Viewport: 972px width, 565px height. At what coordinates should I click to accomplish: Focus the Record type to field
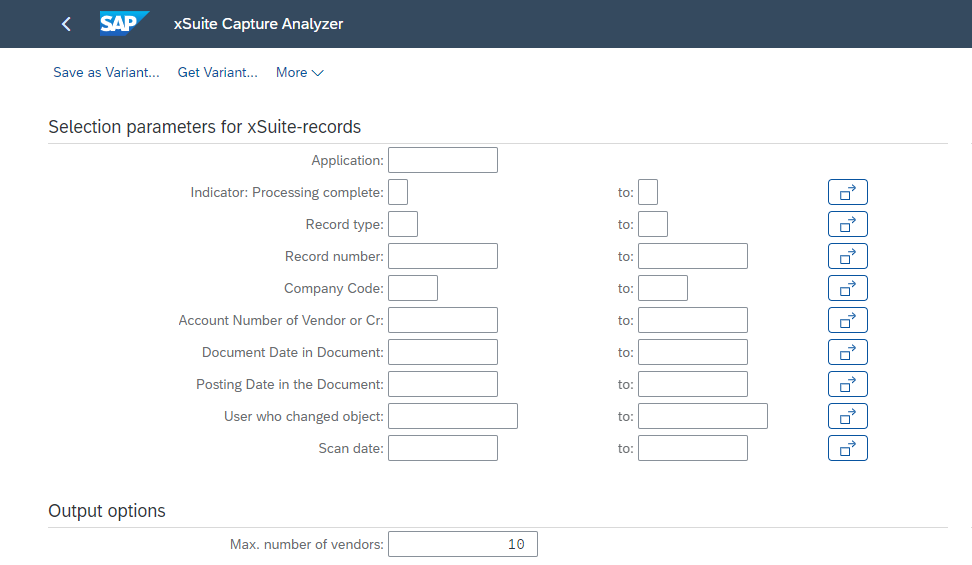click(x=653, y=224)
